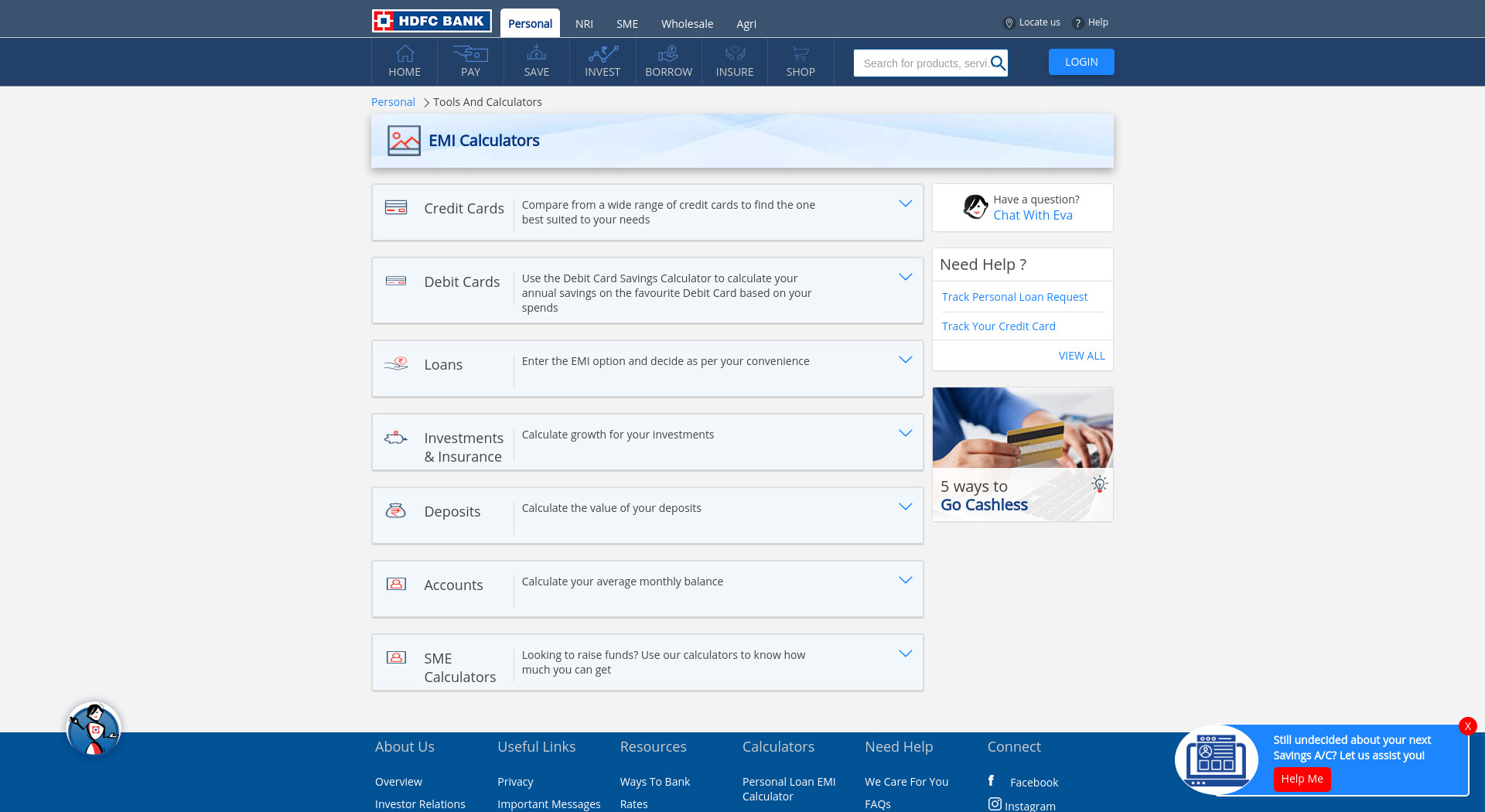Click the LOGIN button

[1081, 62]
